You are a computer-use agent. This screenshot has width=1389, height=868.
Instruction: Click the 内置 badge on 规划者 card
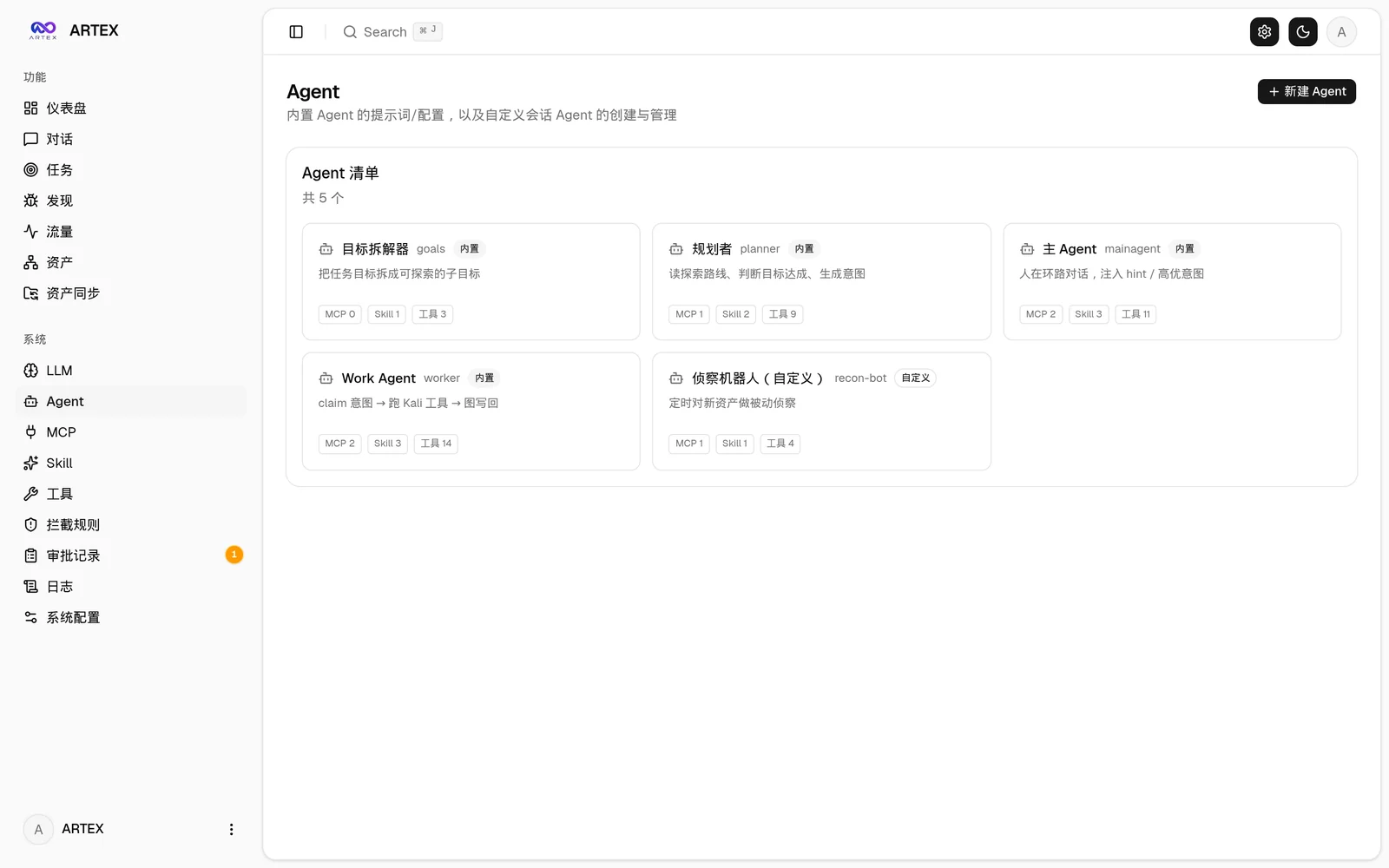[x=805, y=249]
